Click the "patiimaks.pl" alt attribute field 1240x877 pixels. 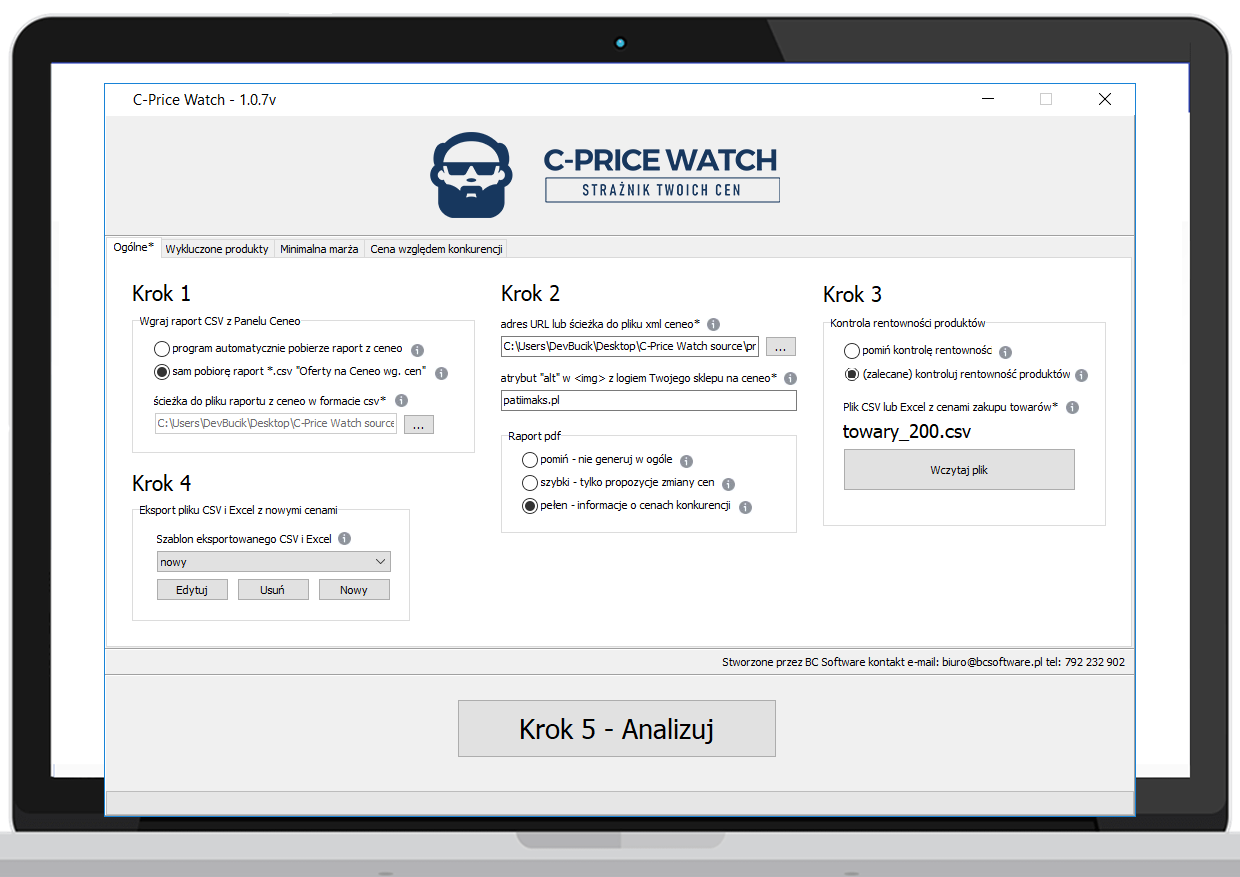[649, 400]
